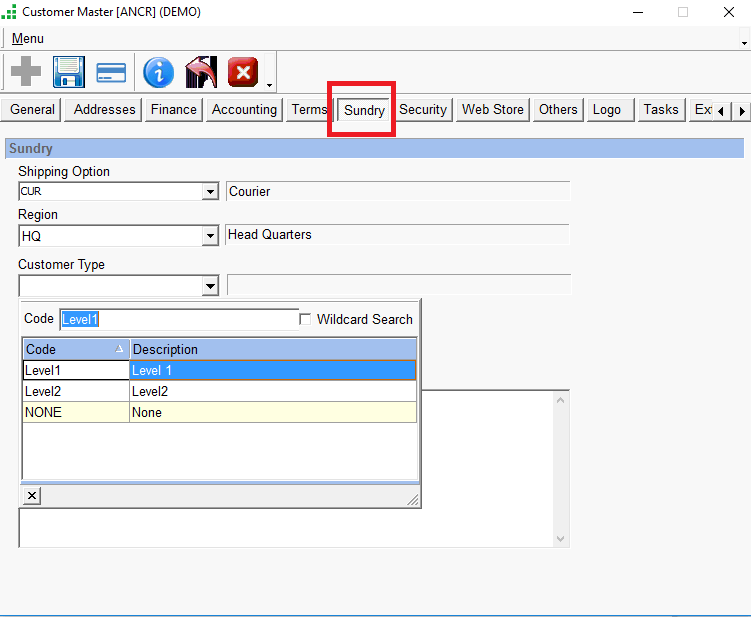751x617 pixels.
Task: Click the credit card toolbar icon
Action: point(110,72)
